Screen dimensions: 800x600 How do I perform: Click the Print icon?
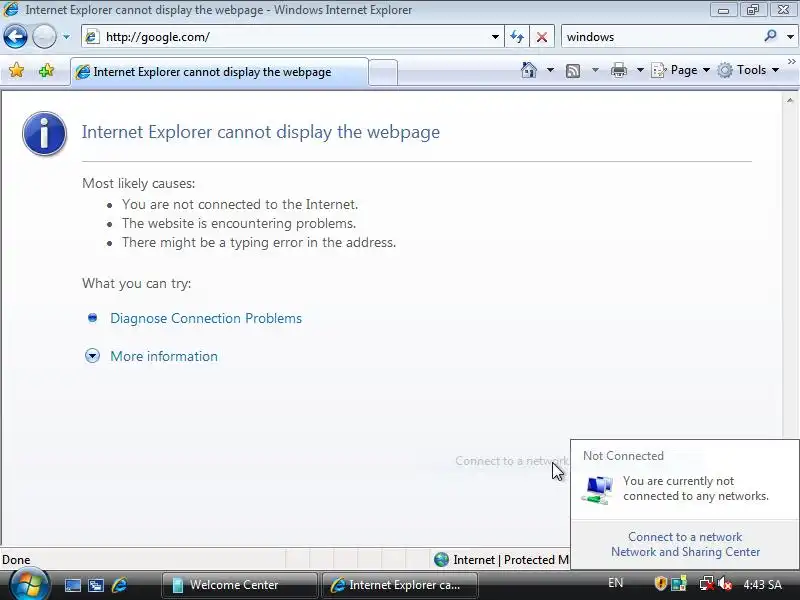(x=618, y=70)
